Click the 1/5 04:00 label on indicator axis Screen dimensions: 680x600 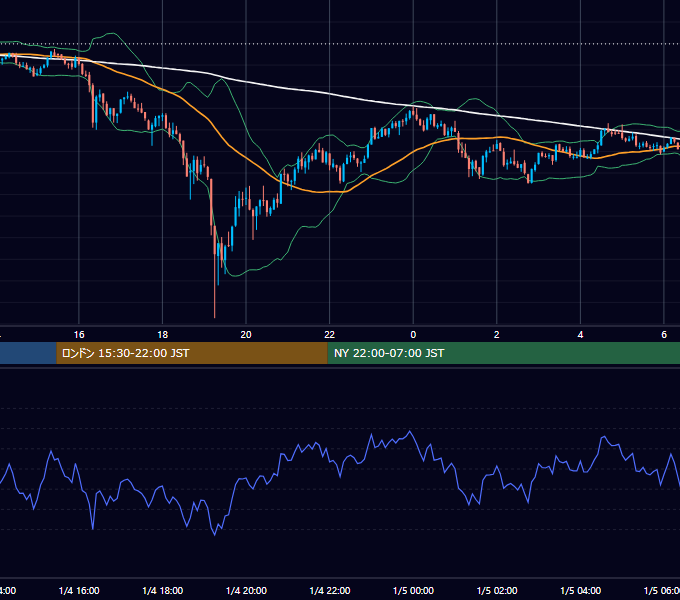(x=581, y=590)
